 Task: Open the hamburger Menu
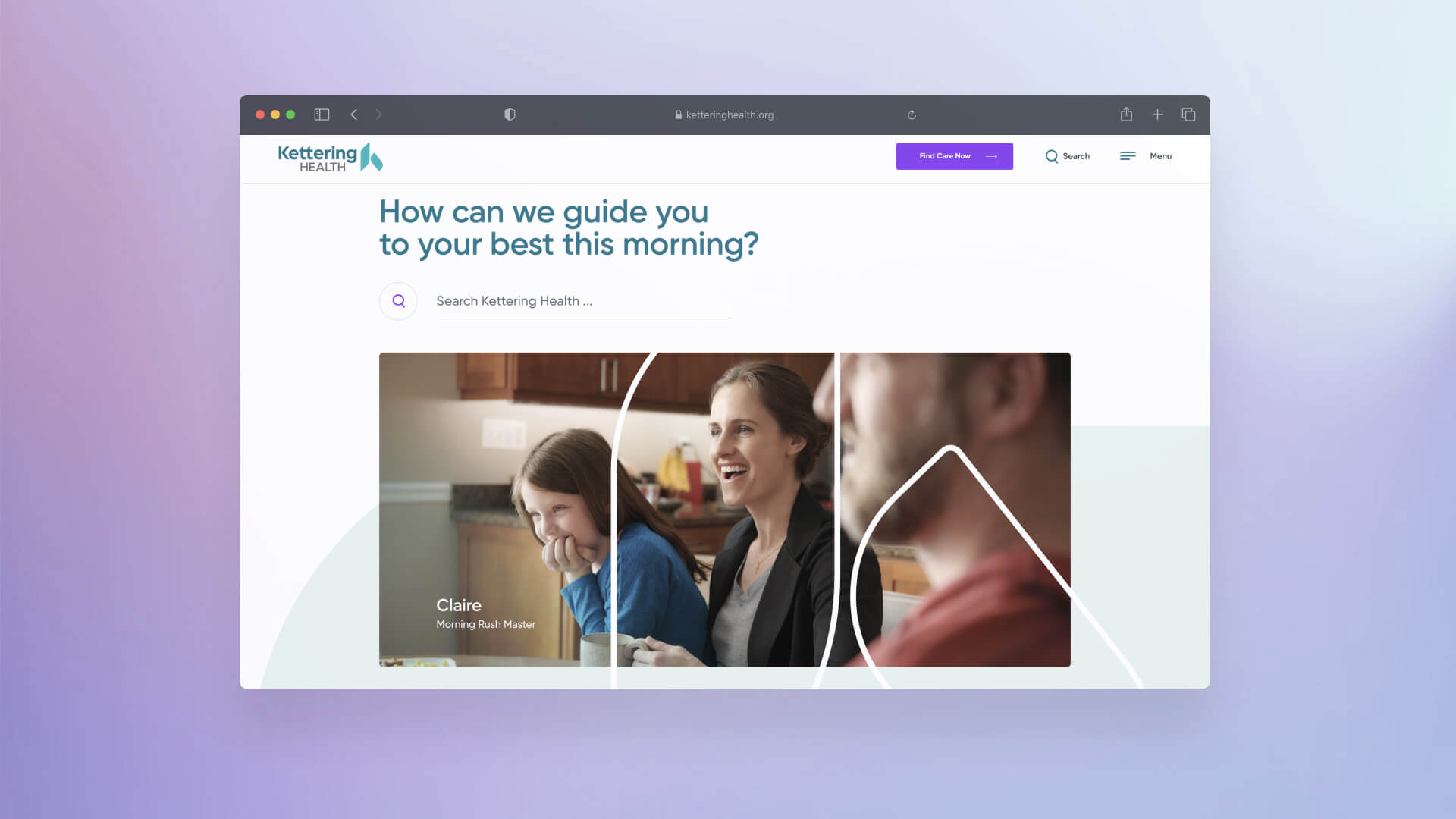[1145, 156]
